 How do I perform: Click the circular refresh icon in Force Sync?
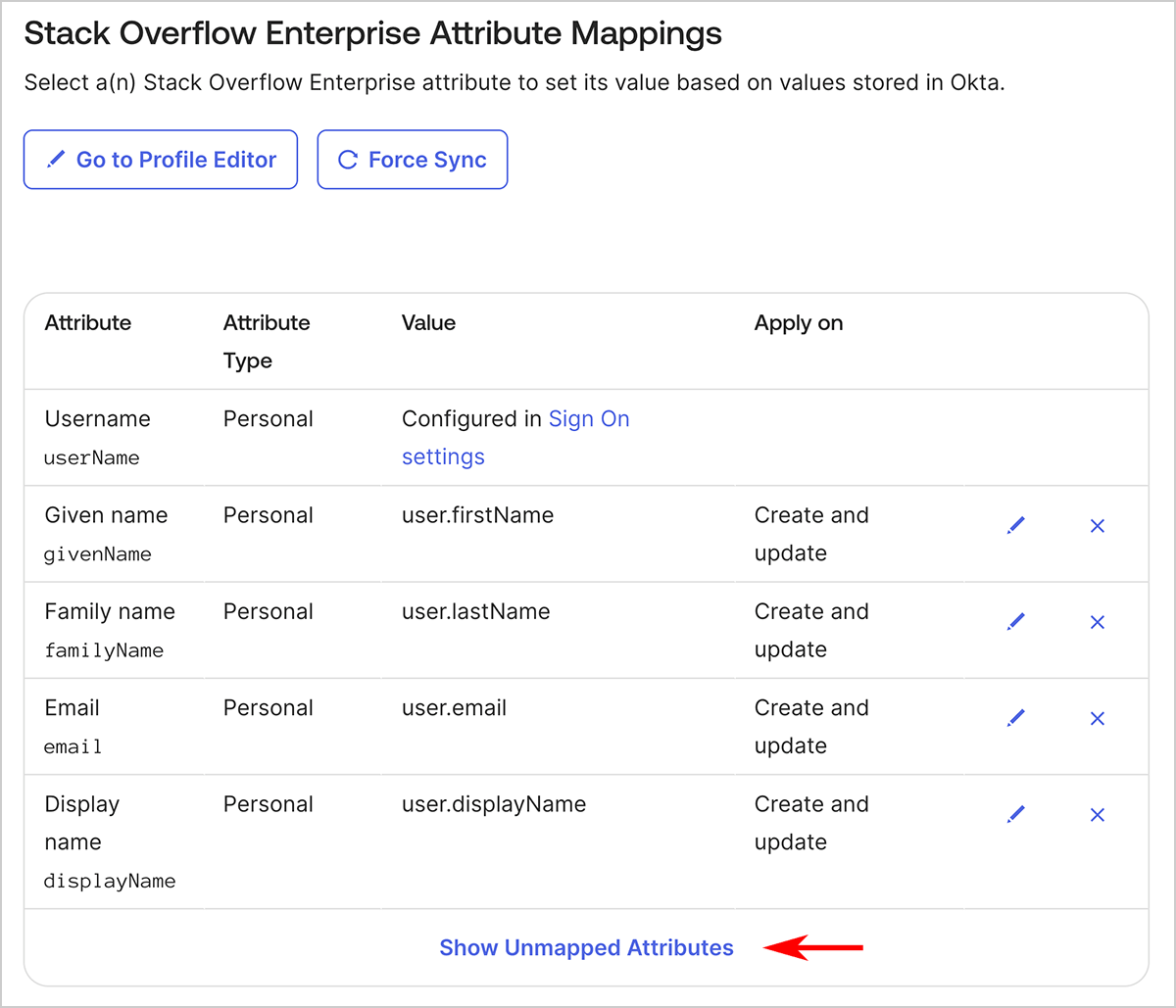(347, 160)
